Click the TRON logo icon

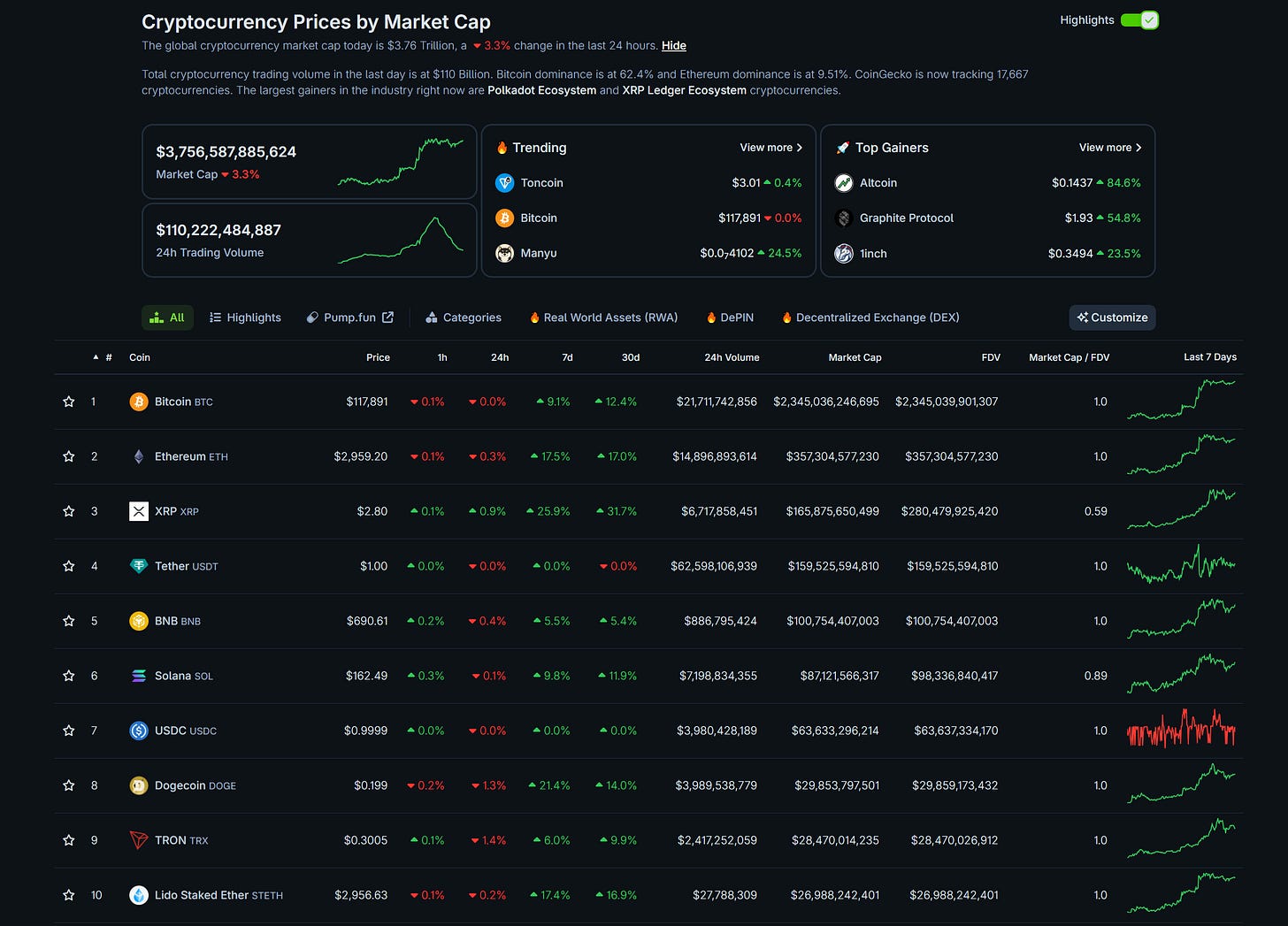tap(139, 840)
